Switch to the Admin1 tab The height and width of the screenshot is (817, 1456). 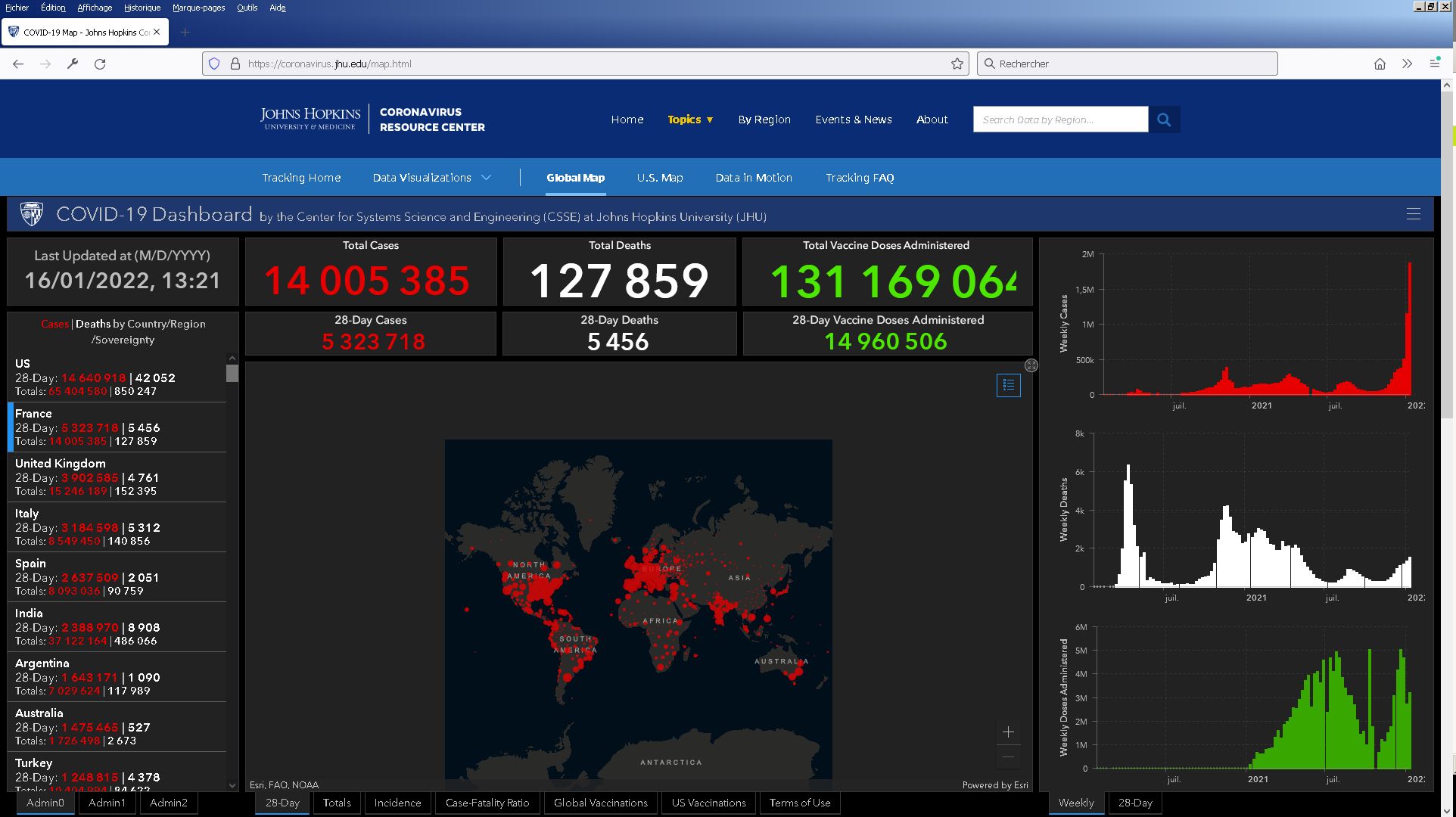107,803
